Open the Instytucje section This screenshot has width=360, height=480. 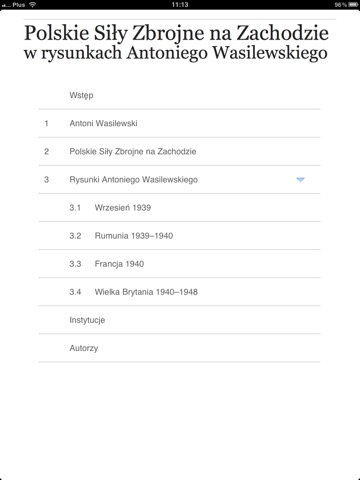click(x=179, y=320)
